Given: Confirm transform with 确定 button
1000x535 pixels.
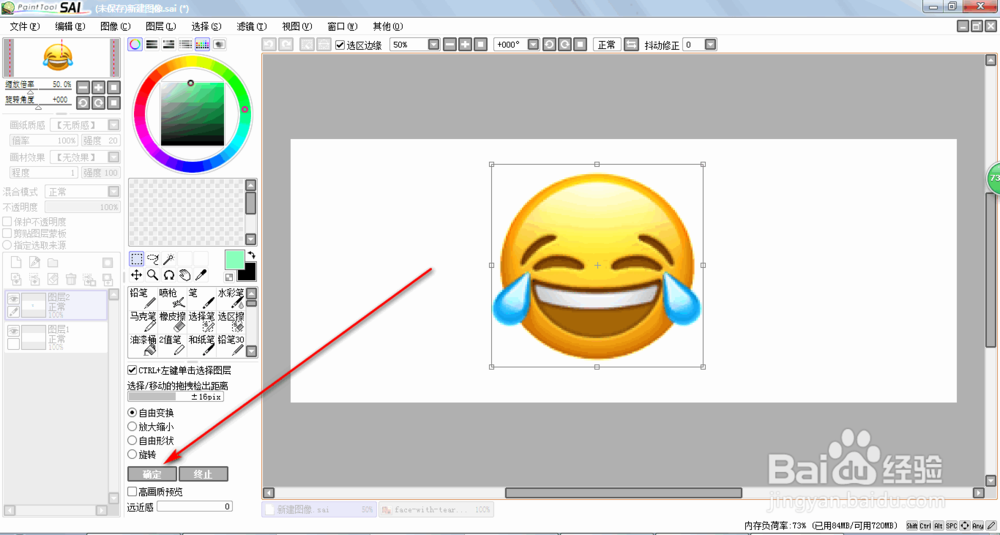Looking at the screenshot, I should coord(152,474).
